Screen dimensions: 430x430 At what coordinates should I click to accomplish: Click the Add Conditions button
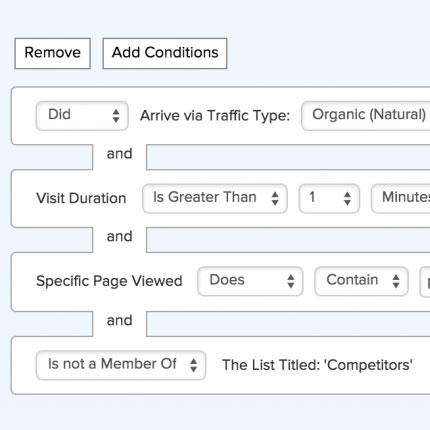(165, 53)
